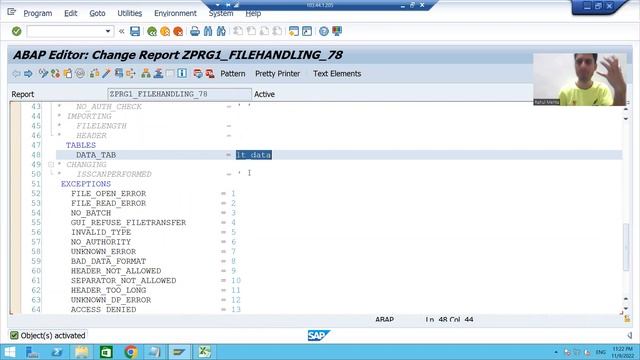Viewport: 640px width, 360px height.
Task: Click the Print icon
Action: point(195,31)
